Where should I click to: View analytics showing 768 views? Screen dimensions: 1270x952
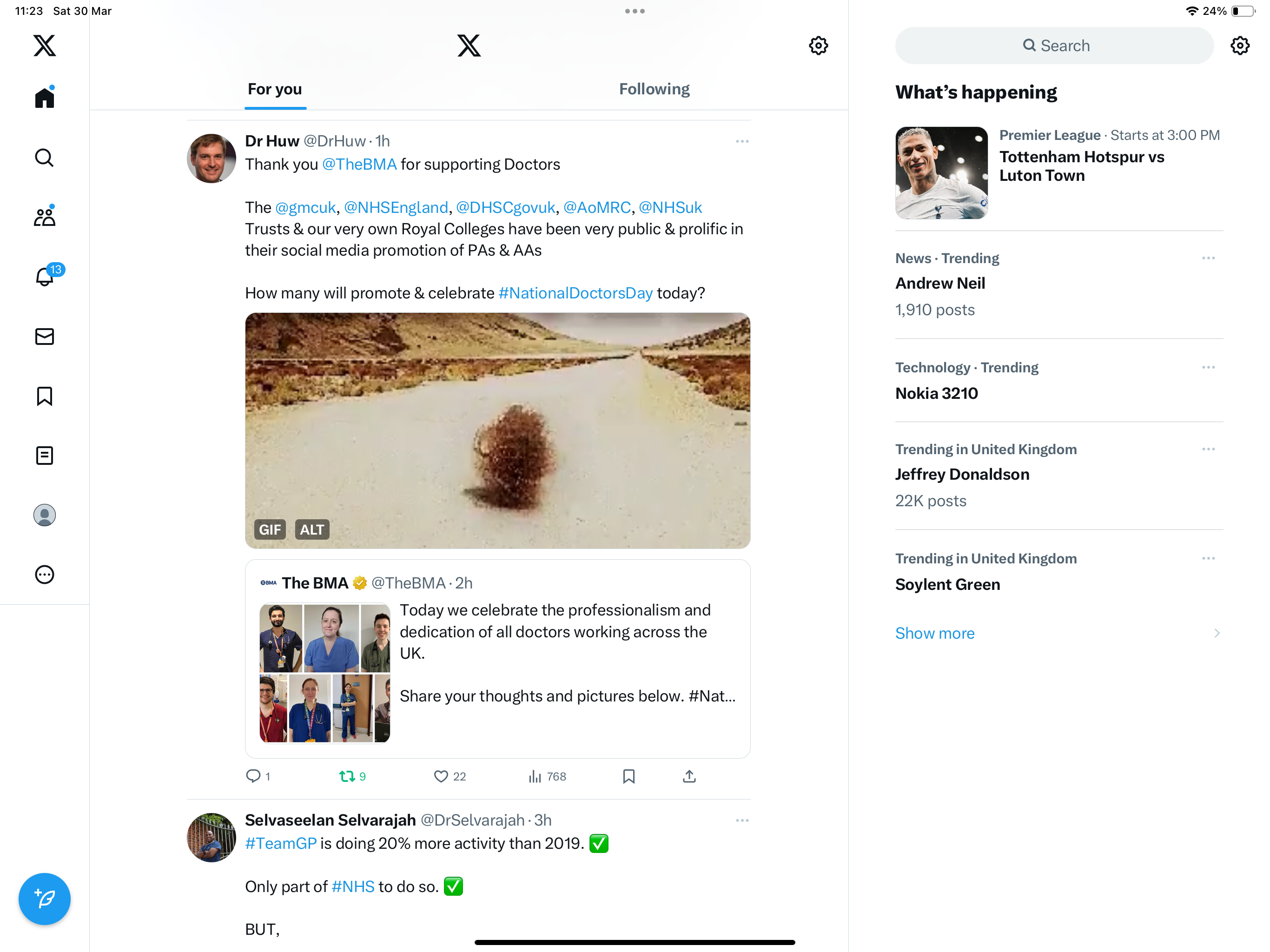[547, 776]
